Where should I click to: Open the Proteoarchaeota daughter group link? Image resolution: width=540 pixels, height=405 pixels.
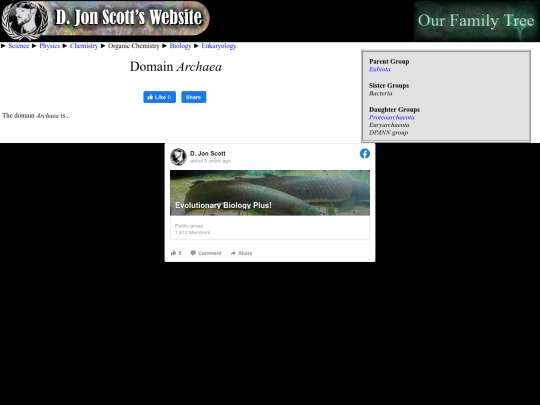point(392,117)
